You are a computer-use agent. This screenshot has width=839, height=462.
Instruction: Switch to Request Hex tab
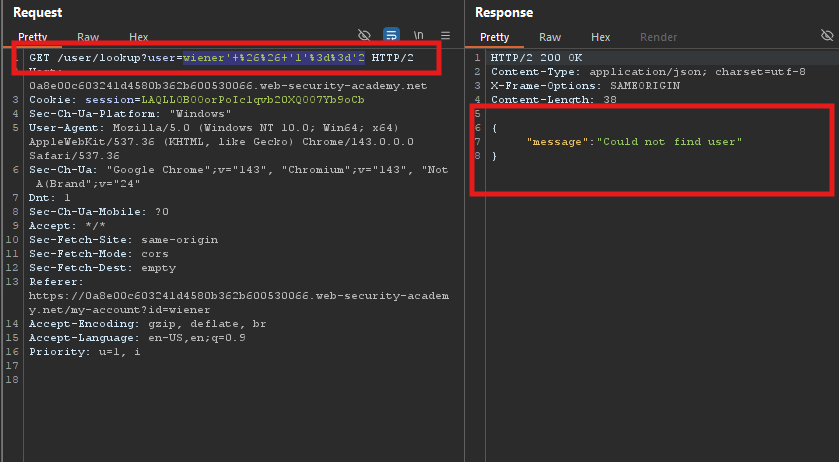138,37
